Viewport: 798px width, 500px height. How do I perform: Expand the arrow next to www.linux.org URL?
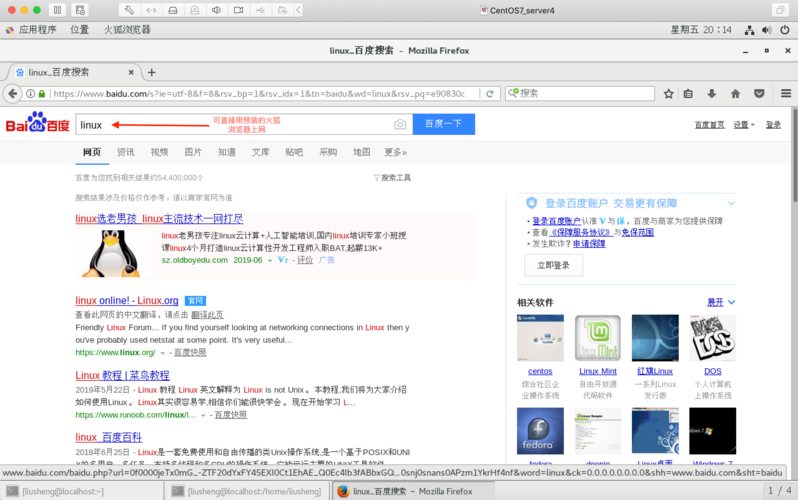(x=162, y=353)
